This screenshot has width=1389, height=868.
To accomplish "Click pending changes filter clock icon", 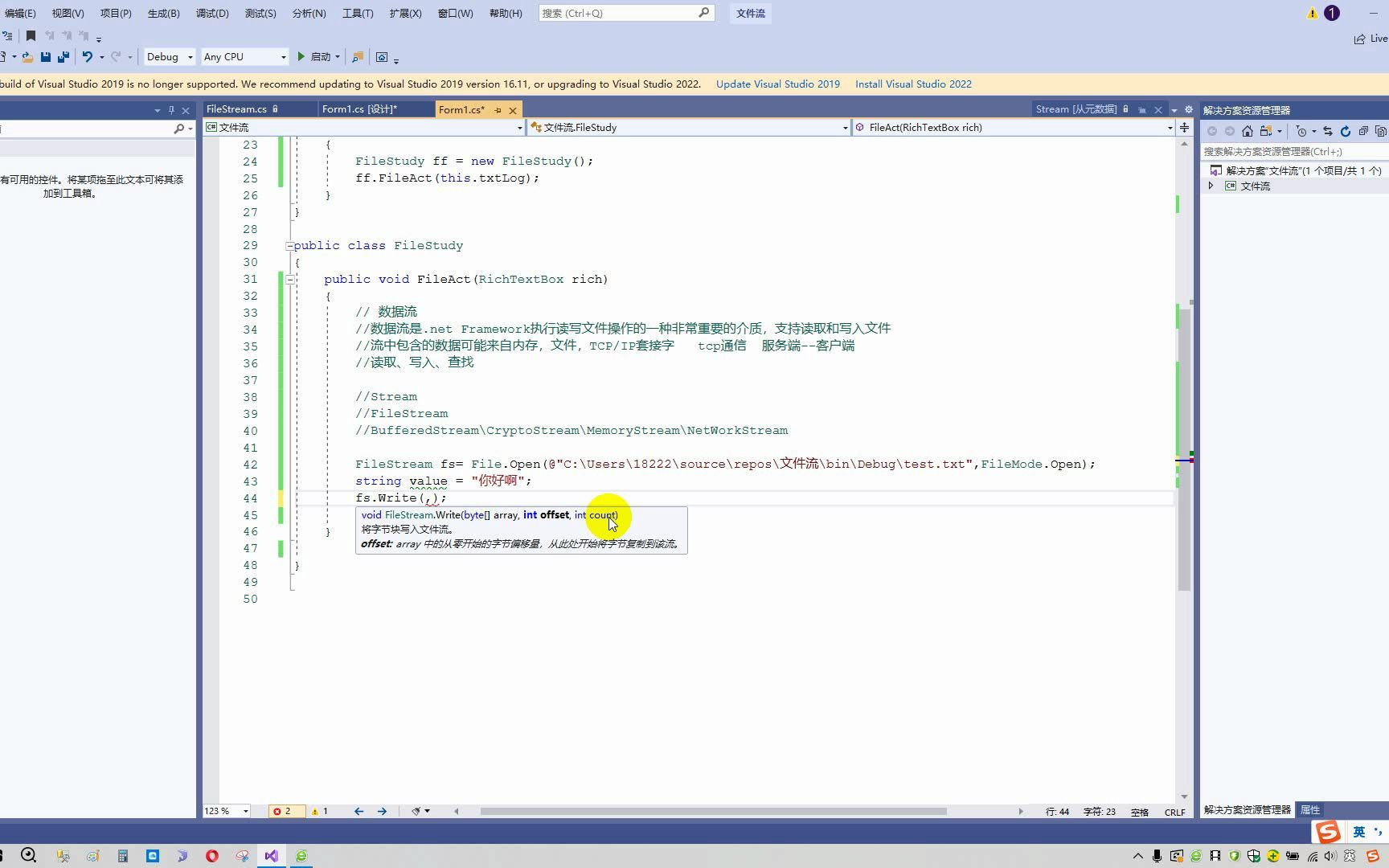I will point(1301,131).
